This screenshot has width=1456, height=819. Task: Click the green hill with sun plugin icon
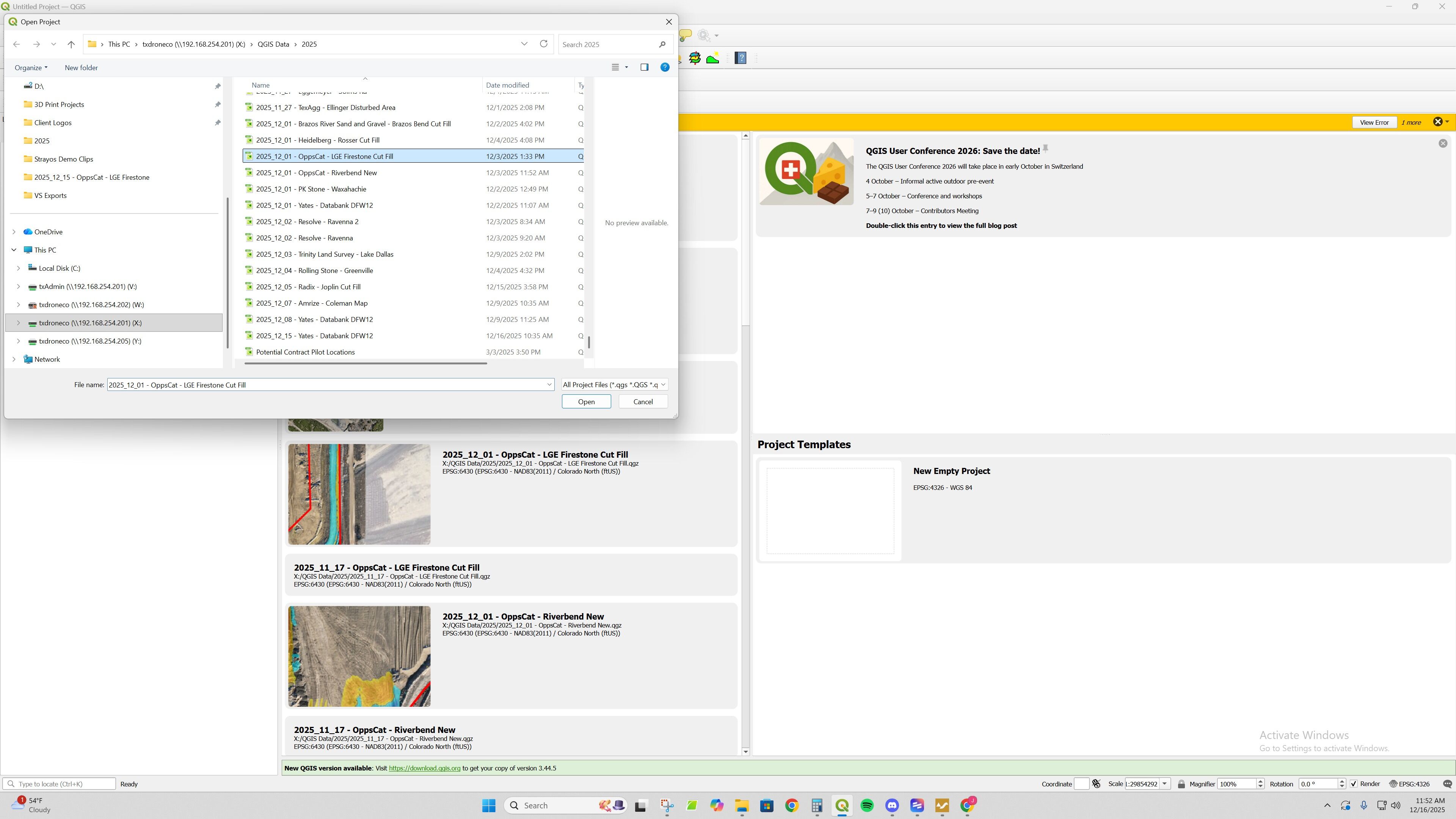click(713, 58)
